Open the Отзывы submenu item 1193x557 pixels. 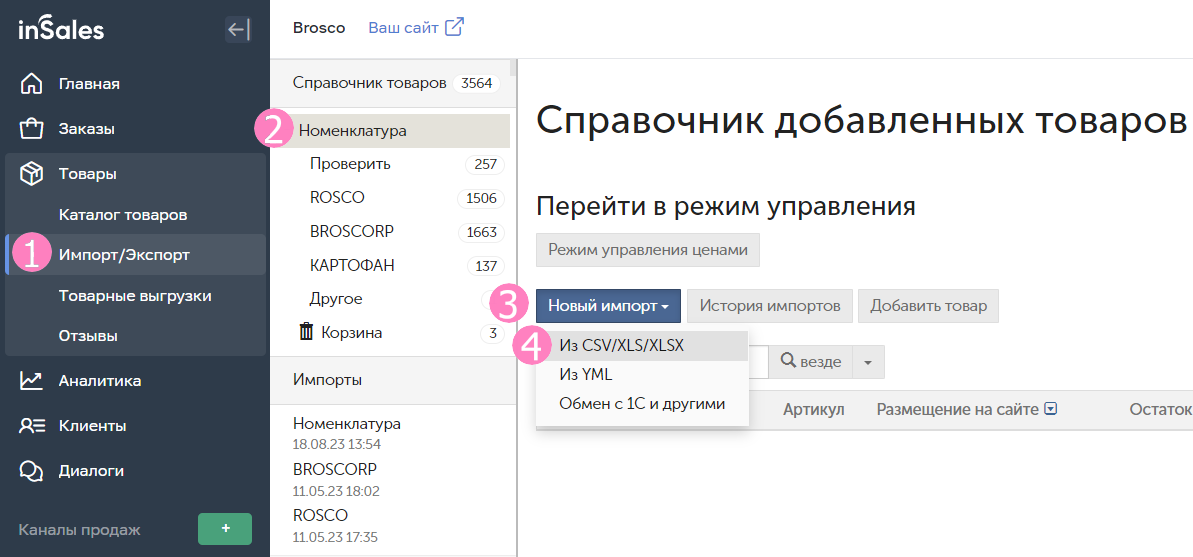pyautogui.click(x=88, y=335)
